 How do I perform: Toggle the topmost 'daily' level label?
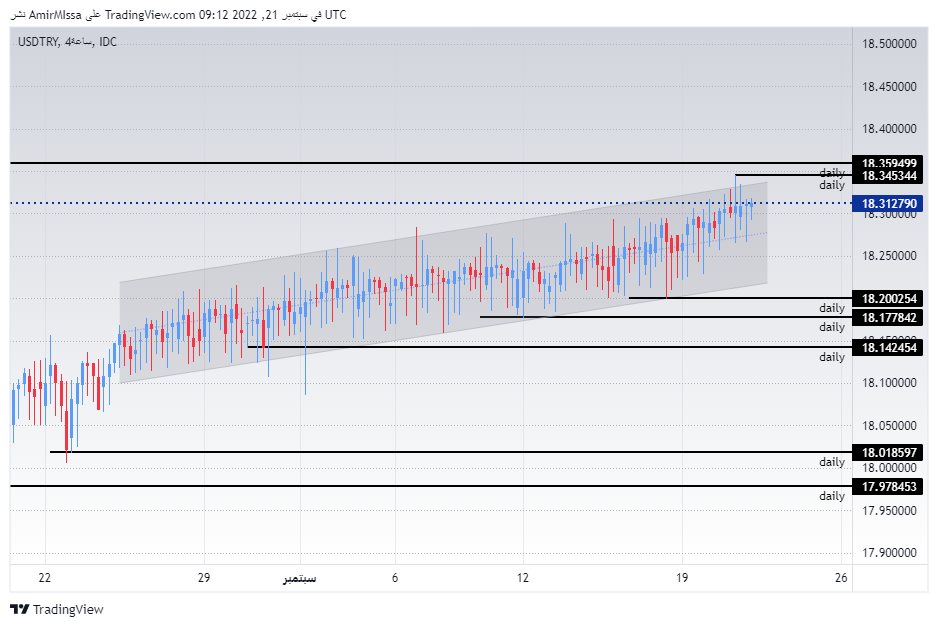[x=831, y=172]
